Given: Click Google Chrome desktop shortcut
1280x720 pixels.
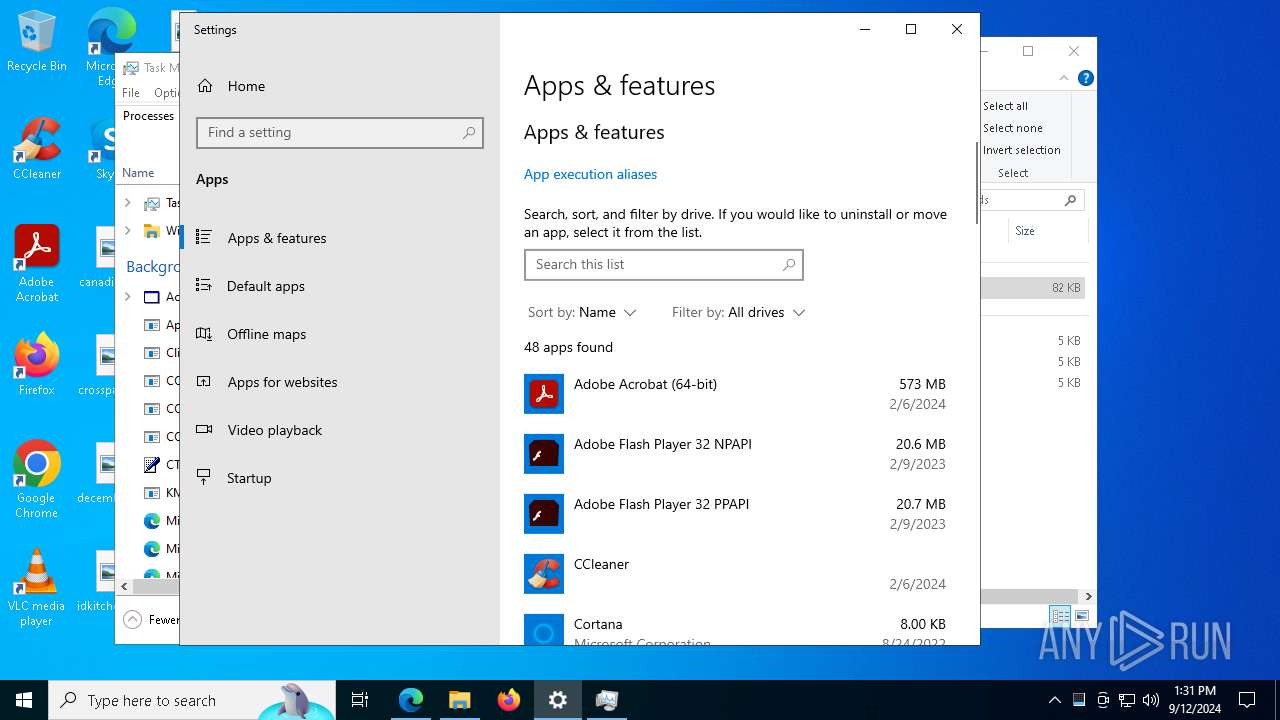Looking at the screenshot, I should (x=37, y=480).
